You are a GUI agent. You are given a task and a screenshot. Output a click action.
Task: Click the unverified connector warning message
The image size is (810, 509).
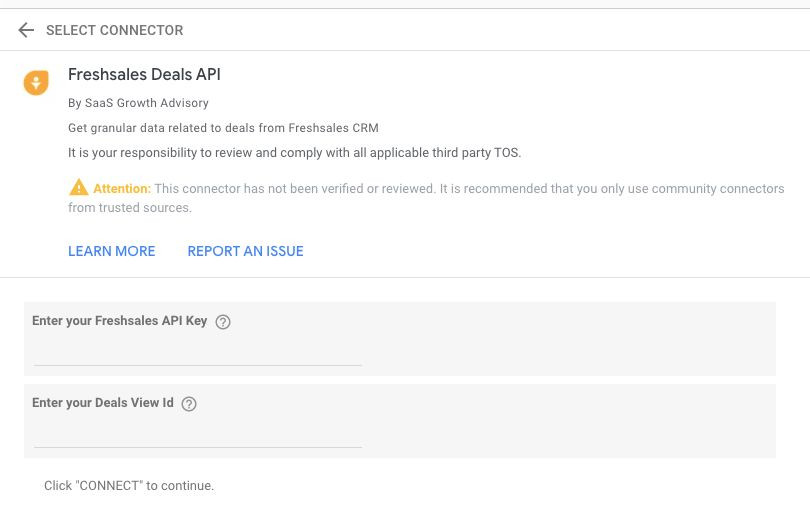(426, 198)
